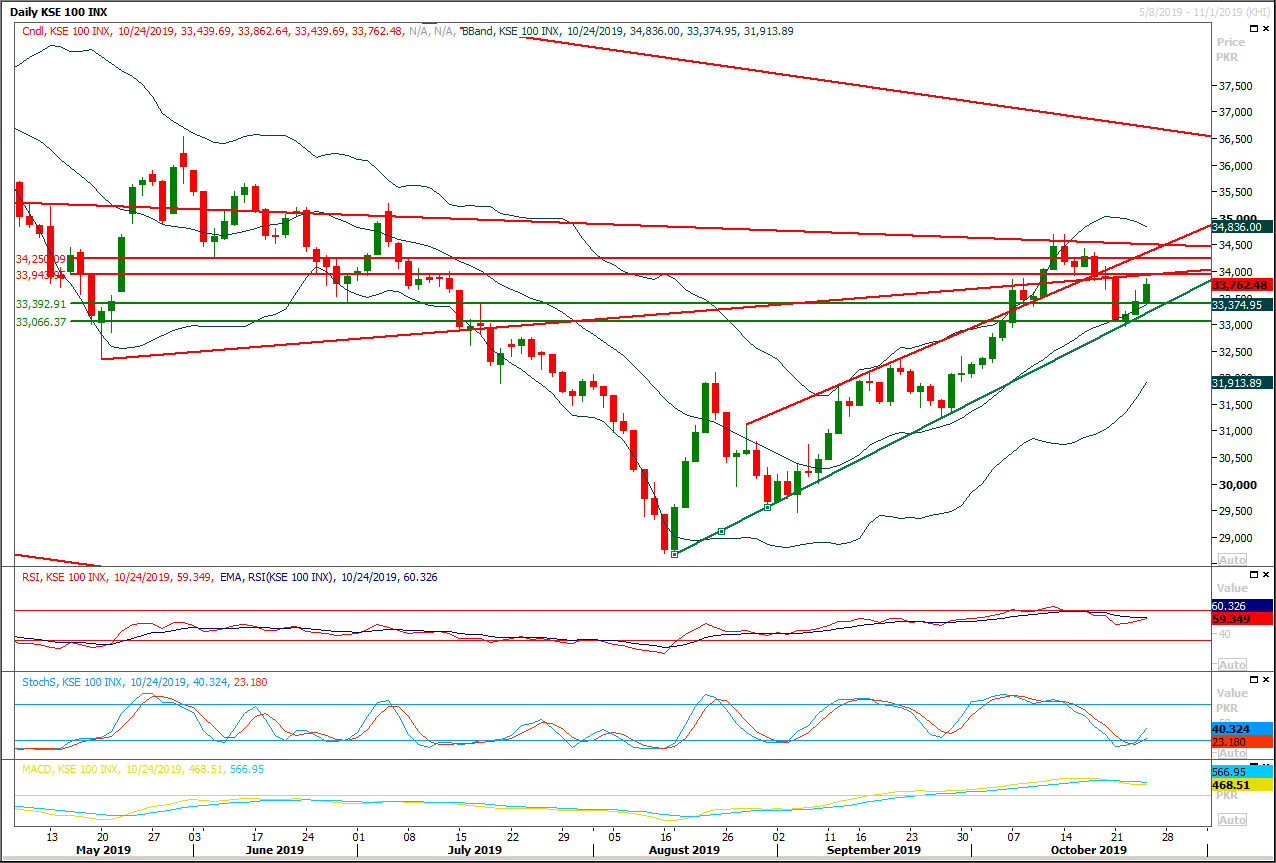Image resolution: width=1276 pixels, height=863 pixels.
Task: Toggle Auto scaling on the price axis
Action: (1231, 561)
